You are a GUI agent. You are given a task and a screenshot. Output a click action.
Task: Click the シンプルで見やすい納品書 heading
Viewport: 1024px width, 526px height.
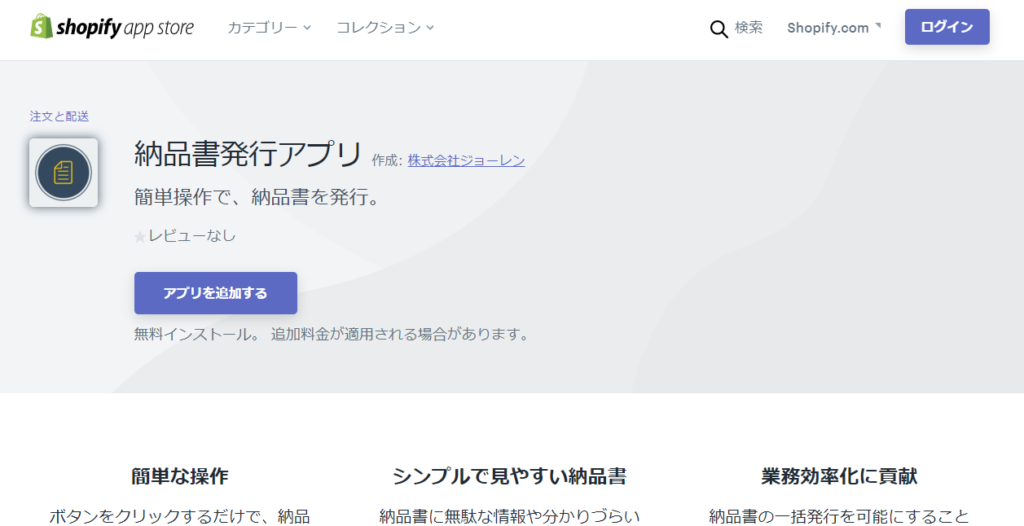click(x=509, y=476)
